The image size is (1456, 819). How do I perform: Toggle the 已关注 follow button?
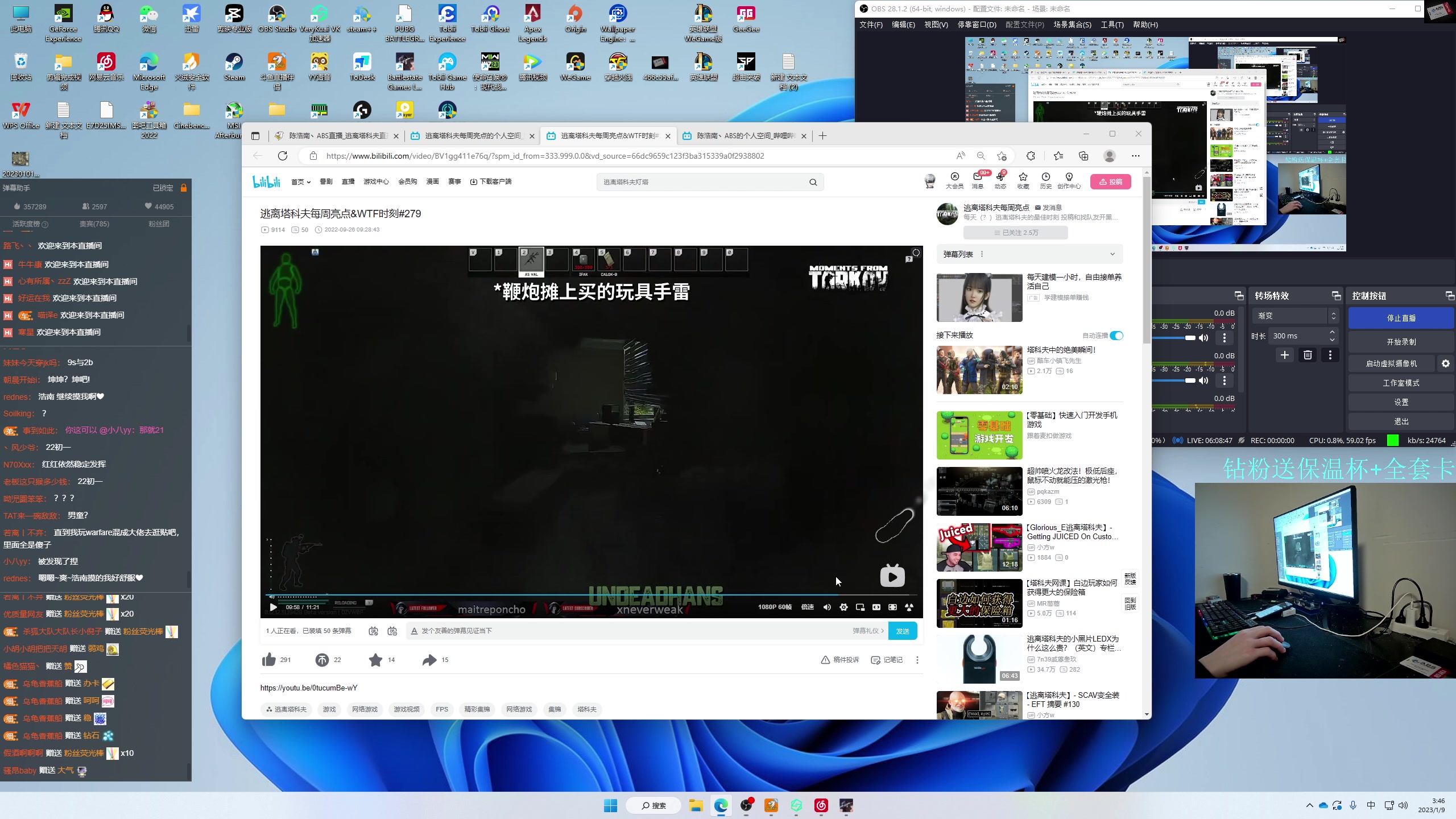1015,233
